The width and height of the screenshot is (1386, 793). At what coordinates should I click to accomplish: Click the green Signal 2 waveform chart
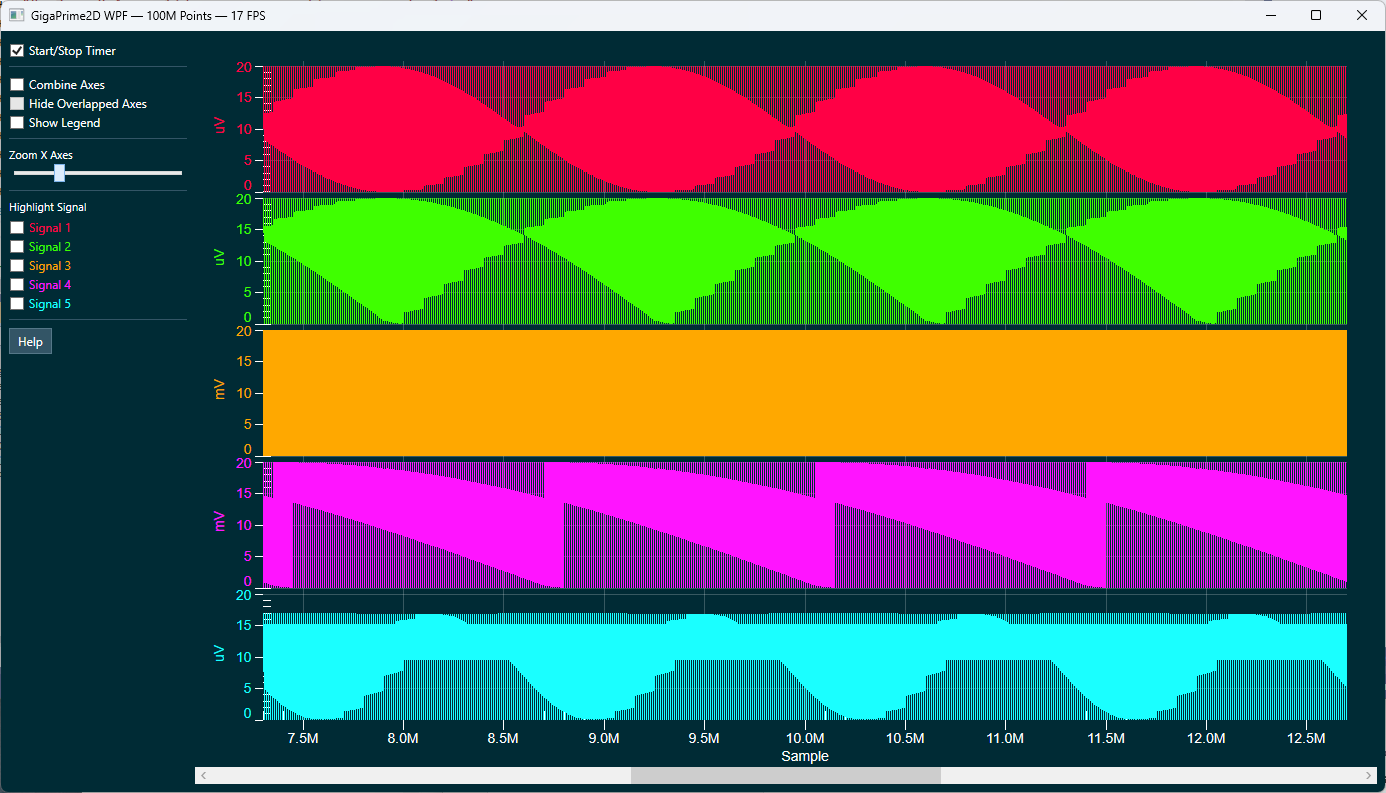[x=805, y=261]
